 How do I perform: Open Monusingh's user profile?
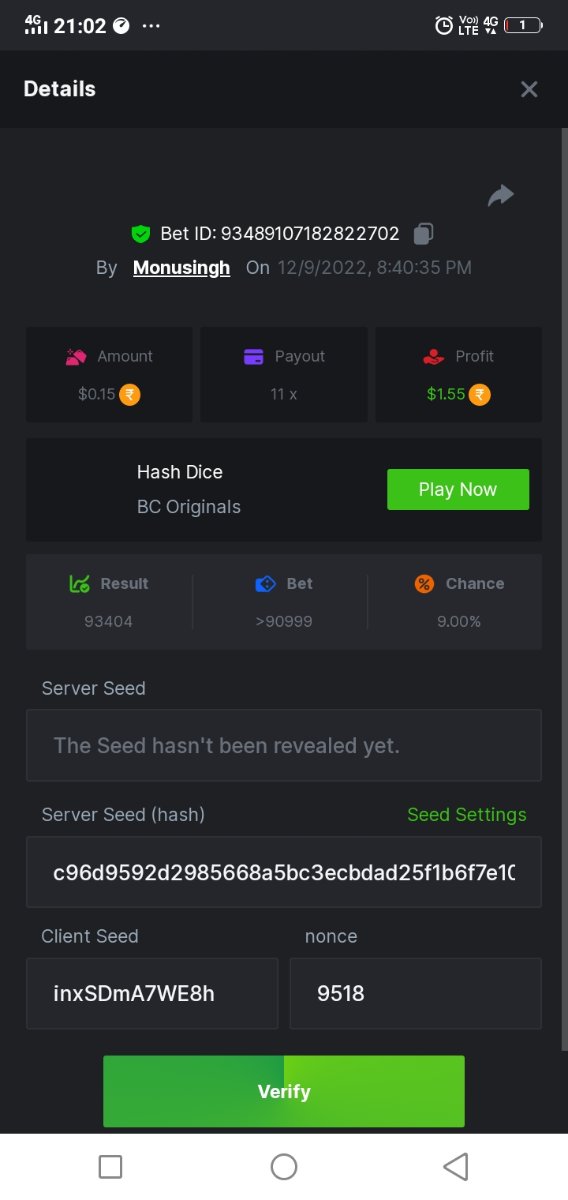pyautogui.click(x=181, y=268)
